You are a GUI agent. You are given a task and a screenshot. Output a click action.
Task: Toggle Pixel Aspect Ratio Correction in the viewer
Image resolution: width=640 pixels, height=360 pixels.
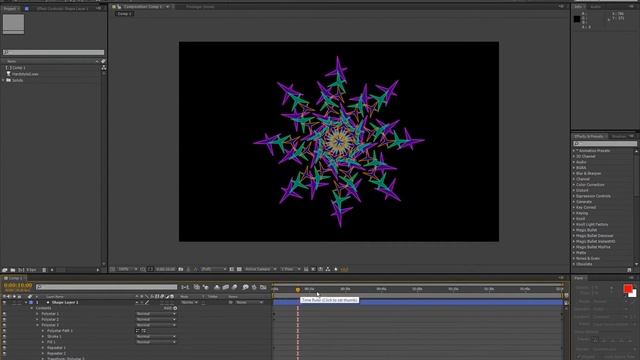pyautogui.click(x=306, y=269)
